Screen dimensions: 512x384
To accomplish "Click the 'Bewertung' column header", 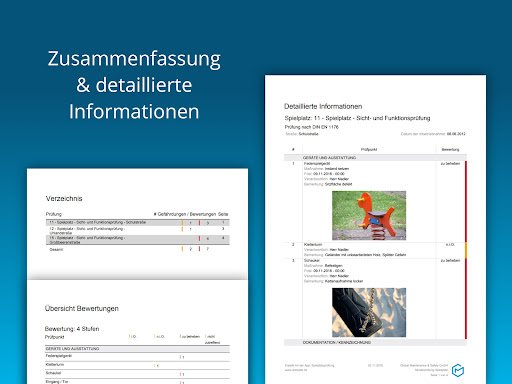I will [x=450, y=149].
